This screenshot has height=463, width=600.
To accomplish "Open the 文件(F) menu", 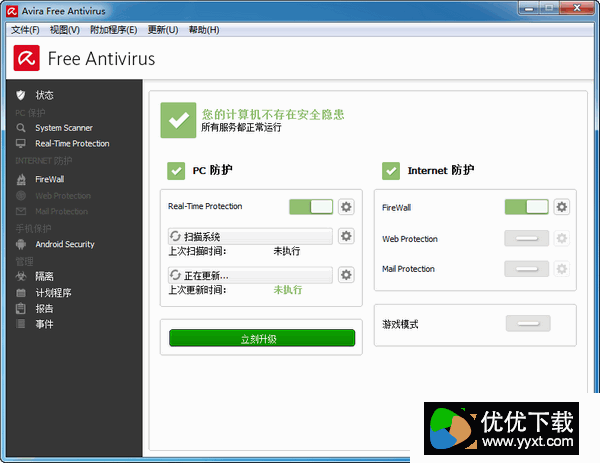I will click(25, 30).
